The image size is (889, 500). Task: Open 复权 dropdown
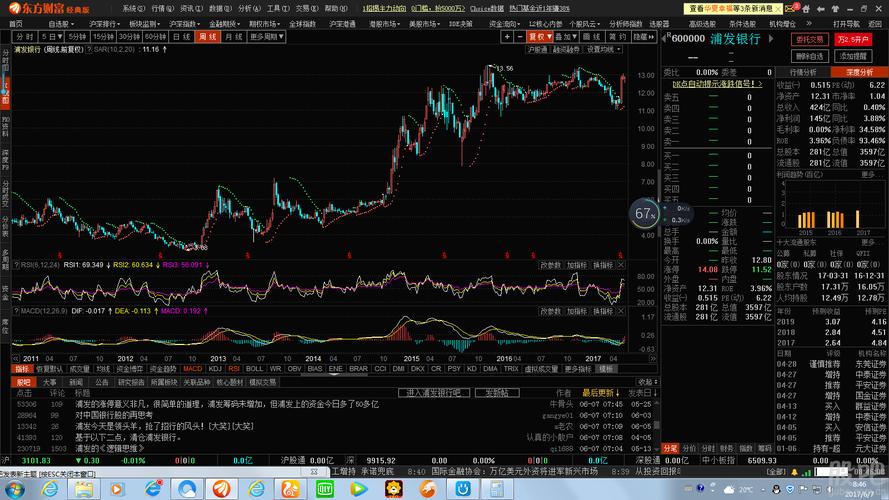click(540, 37)
